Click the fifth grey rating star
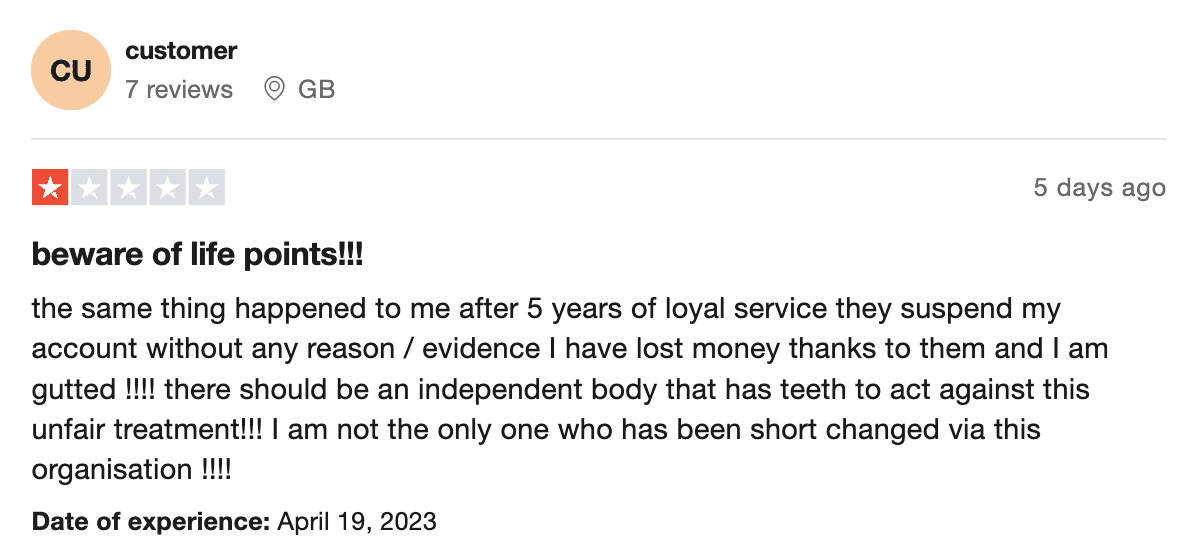 pyautogui.click(x=206, y=188)
